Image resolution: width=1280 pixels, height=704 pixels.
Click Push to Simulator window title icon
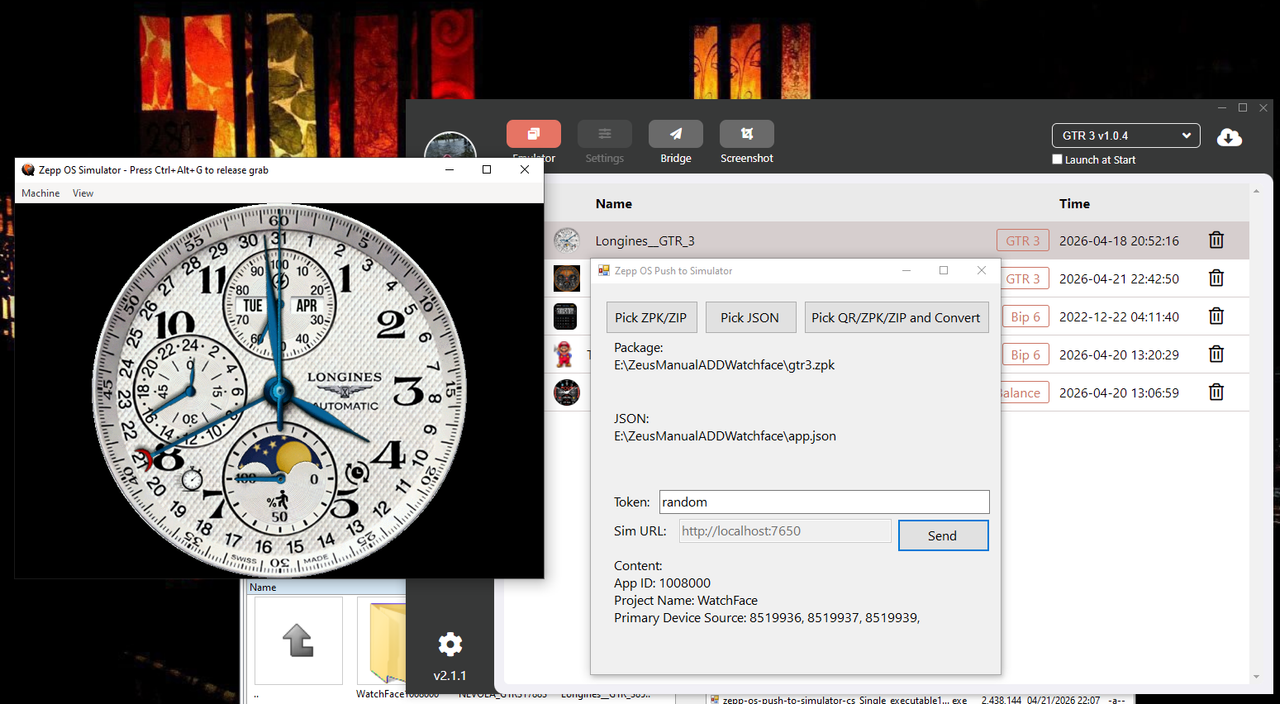603,270
